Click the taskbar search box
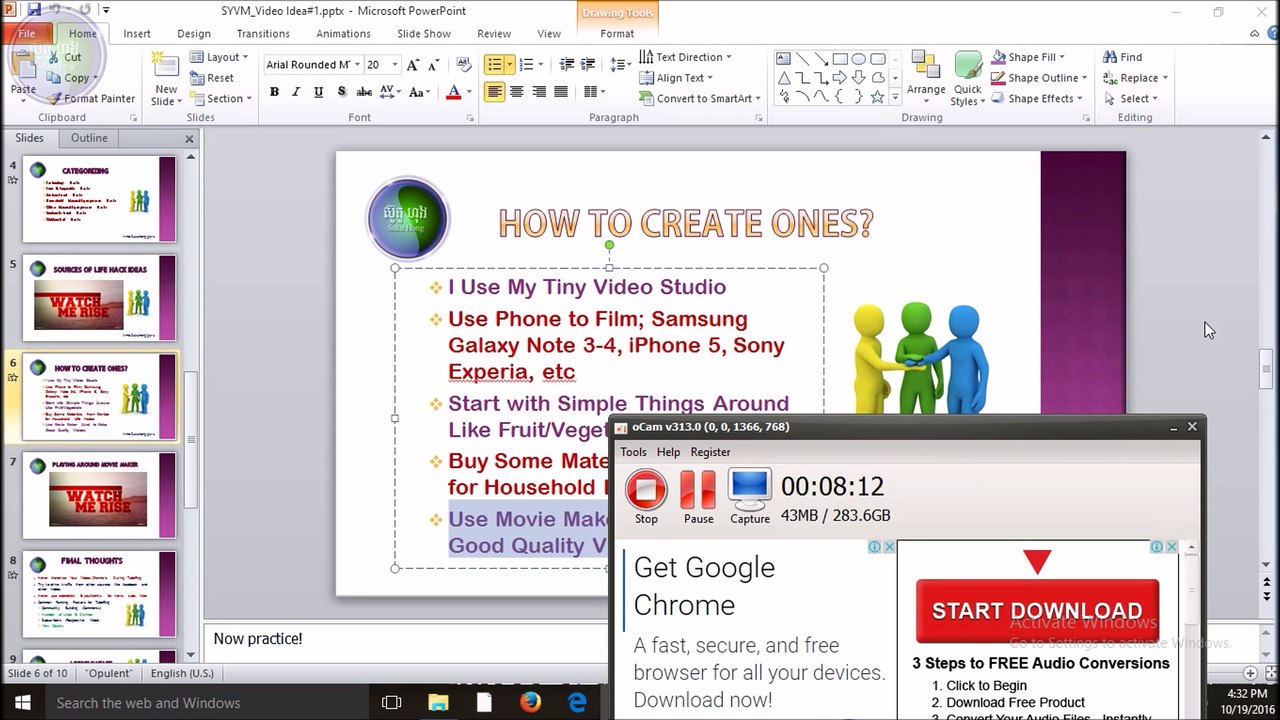This screenshot has width=1280, height=720. tap(205, 703)
